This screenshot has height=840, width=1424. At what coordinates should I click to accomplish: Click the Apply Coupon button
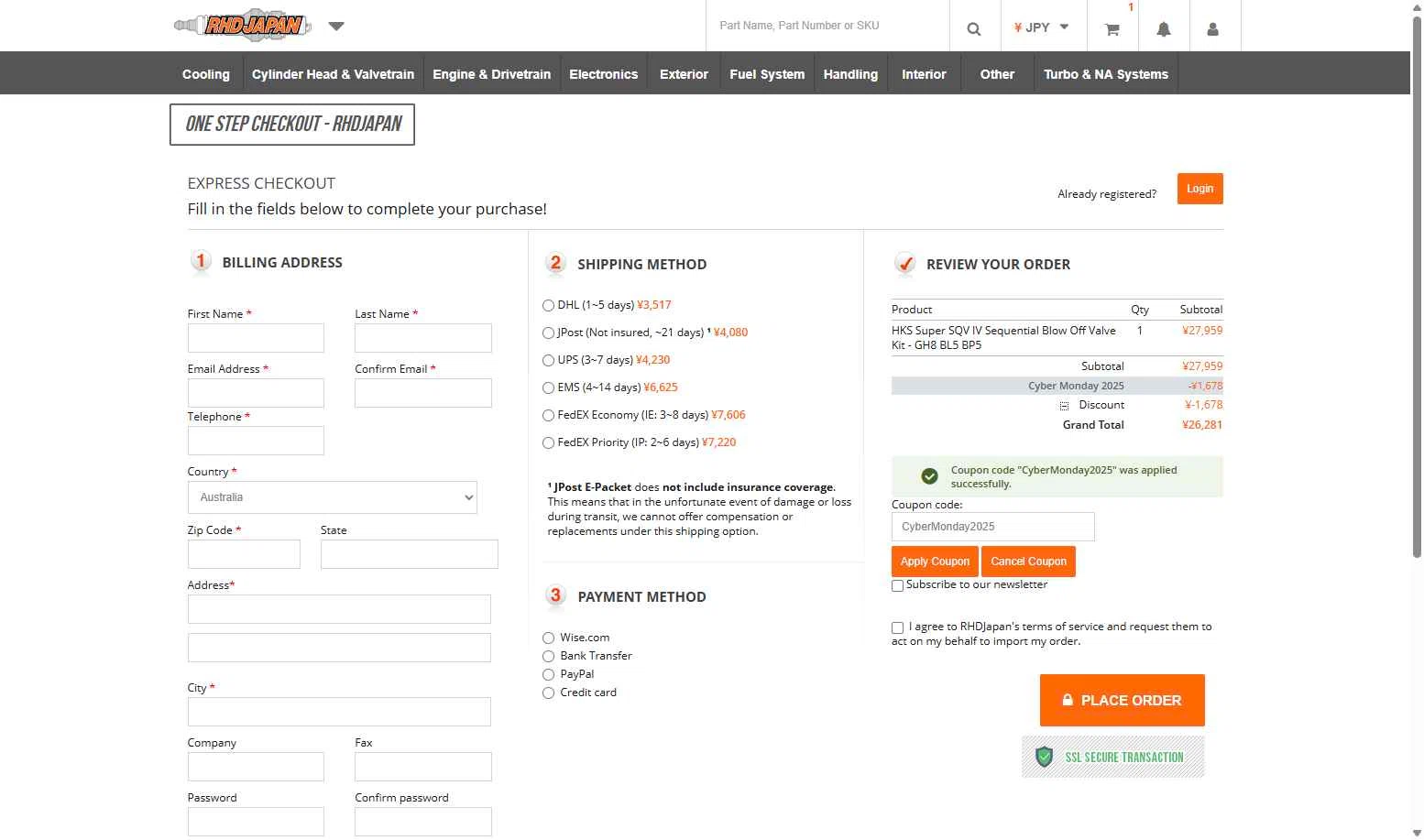coord(935,562)
